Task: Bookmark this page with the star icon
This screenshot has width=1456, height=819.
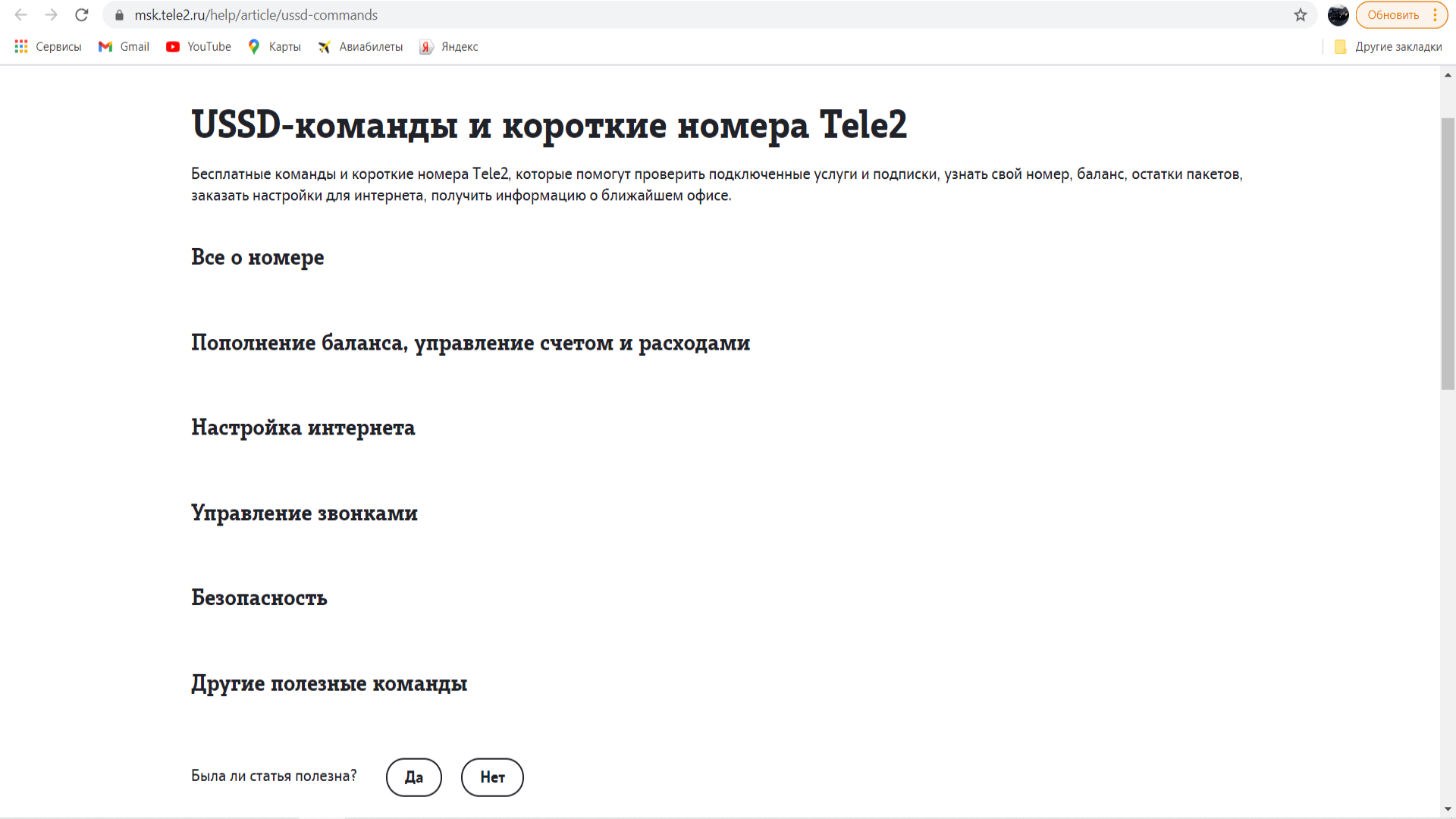Action: (1301, 15)
